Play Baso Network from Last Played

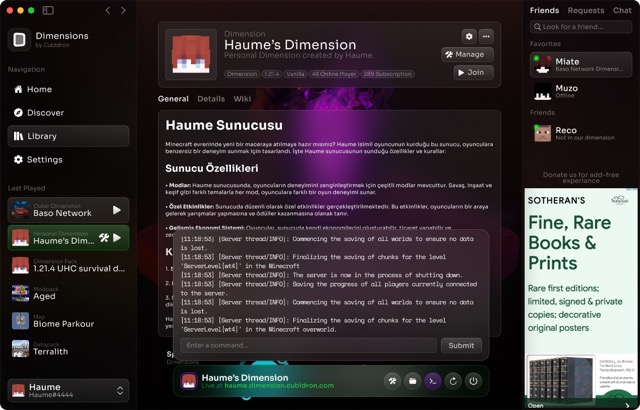pyautogui.click(x=117, y=210)
